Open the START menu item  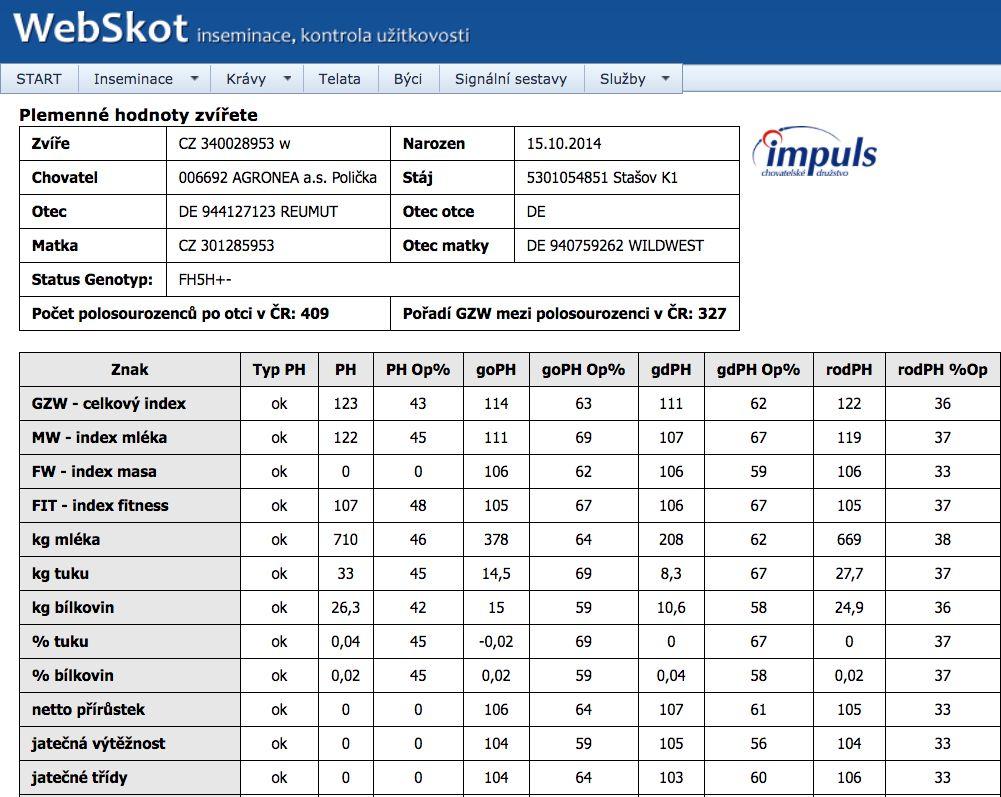coord(39,79)
